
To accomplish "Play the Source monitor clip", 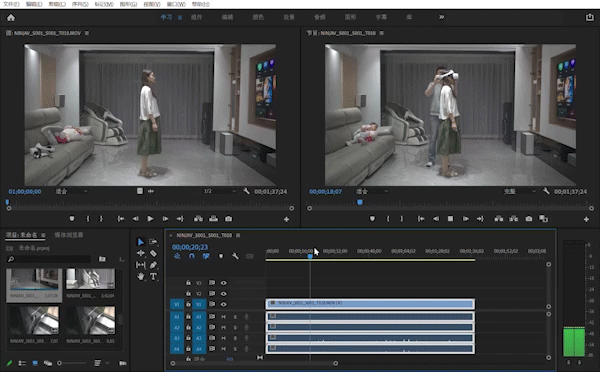I will click(150, 219).
